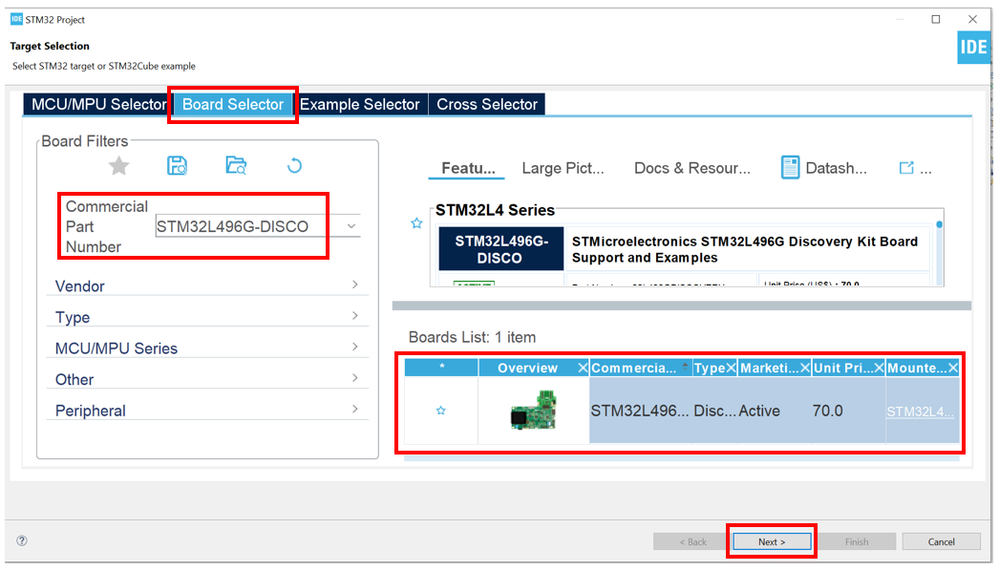Toggle the star beside STM32L4 Series heading
999x569 pixels.
click(417, 223)
